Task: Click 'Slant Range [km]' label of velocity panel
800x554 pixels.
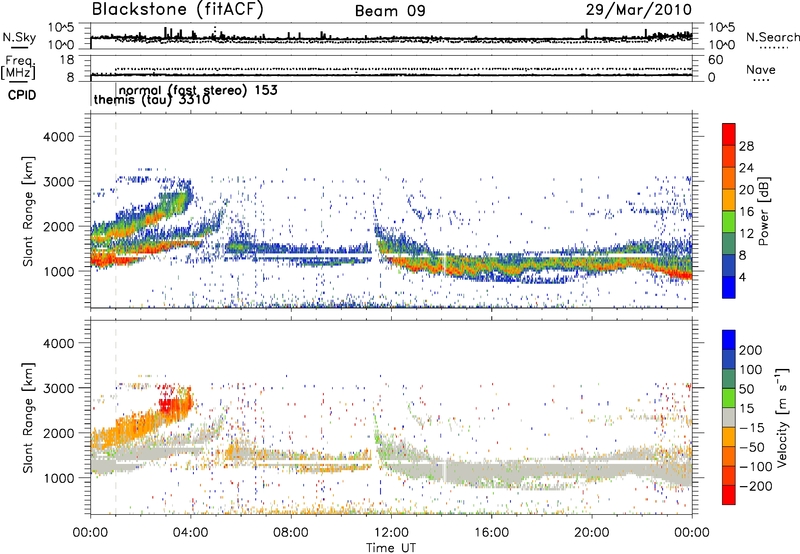Action: [x=28, y=417]
